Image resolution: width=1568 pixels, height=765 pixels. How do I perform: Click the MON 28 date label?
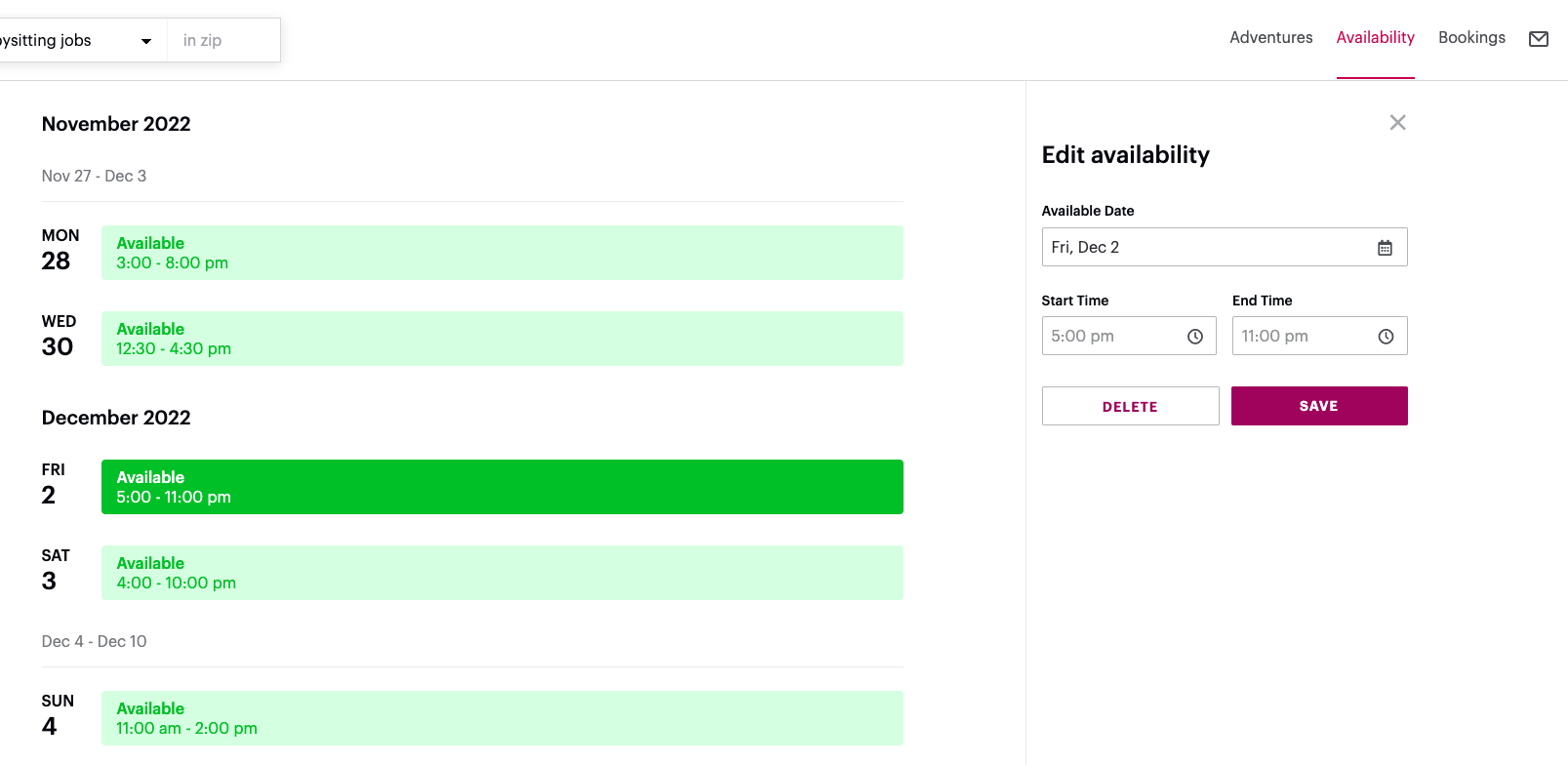[x=60, y=251]
